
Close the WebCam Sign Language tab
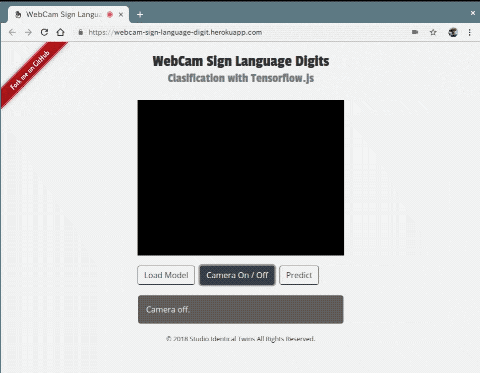click(x=121, y=14)
